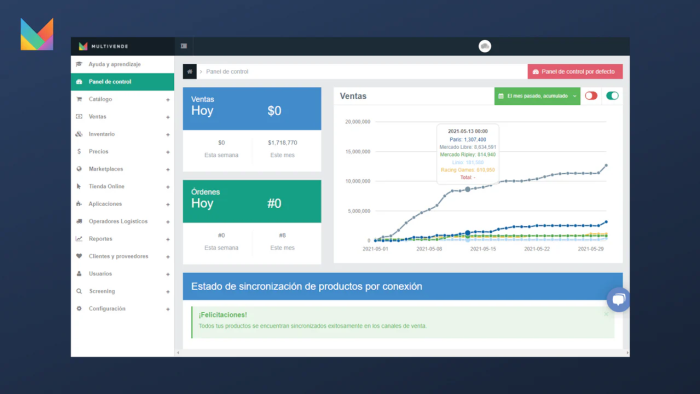Image resolution: width=700 pixels, height=394 pixels.
Task: Click the round avatar icon in header
Action: 485,46
